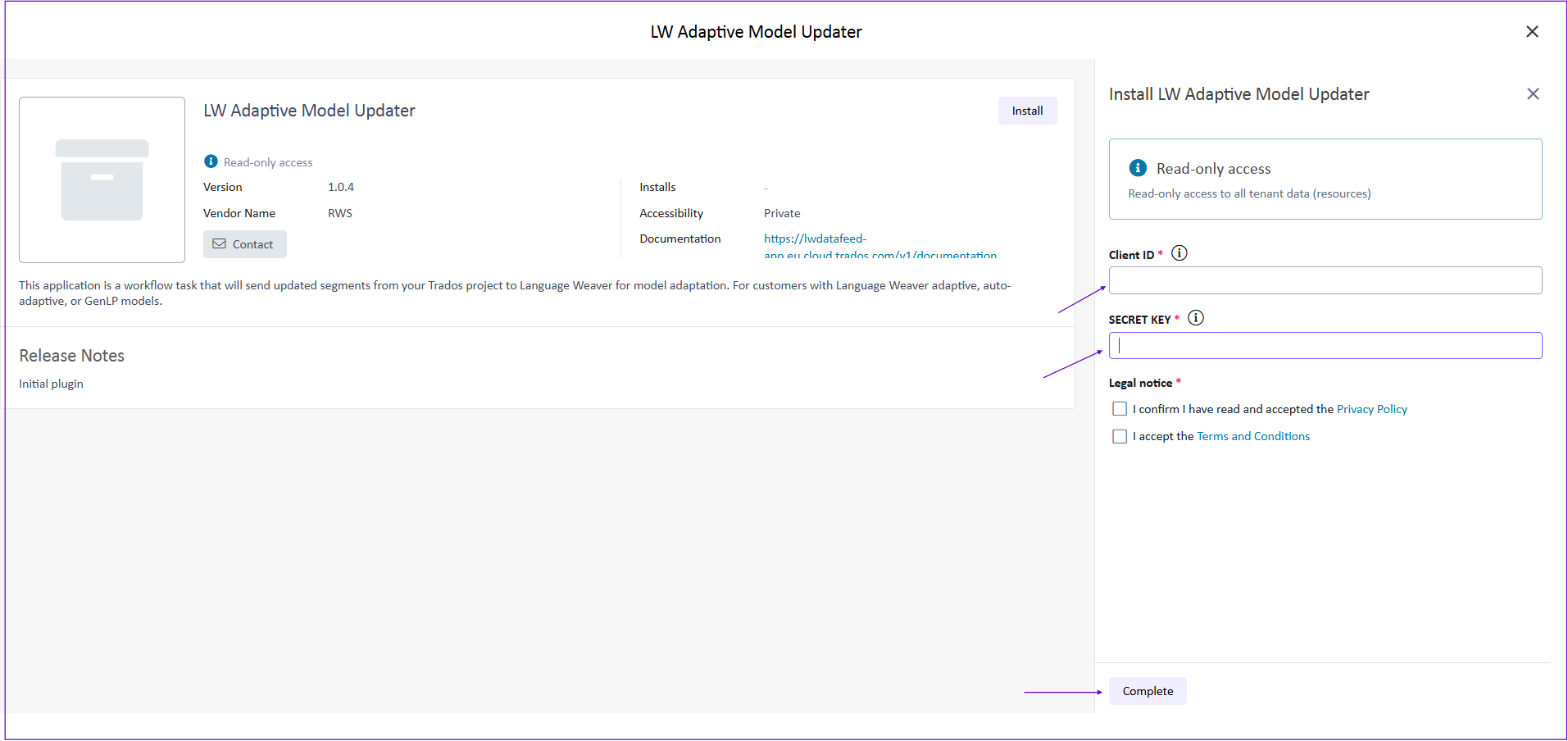Screen dimensions: 1568x741
Task: Focus the Client ID input field
Action: [1325, 280]
